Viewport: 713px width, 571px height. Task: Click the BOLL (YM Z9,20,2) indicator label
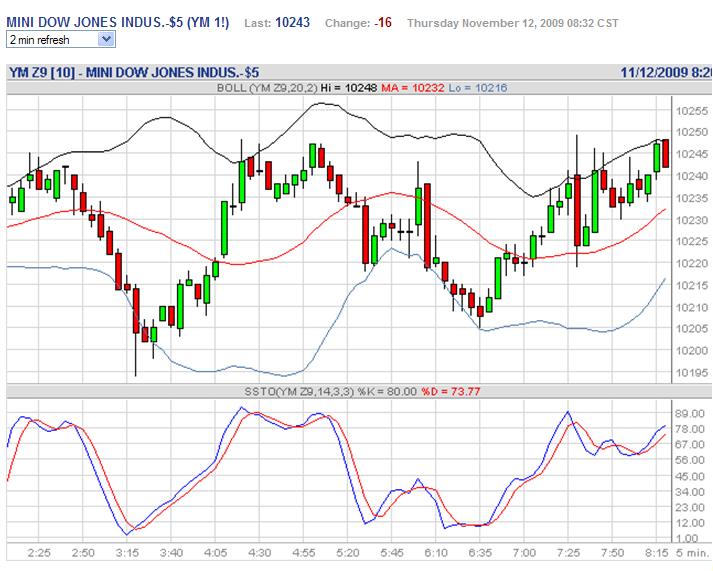tap(267, 88)
